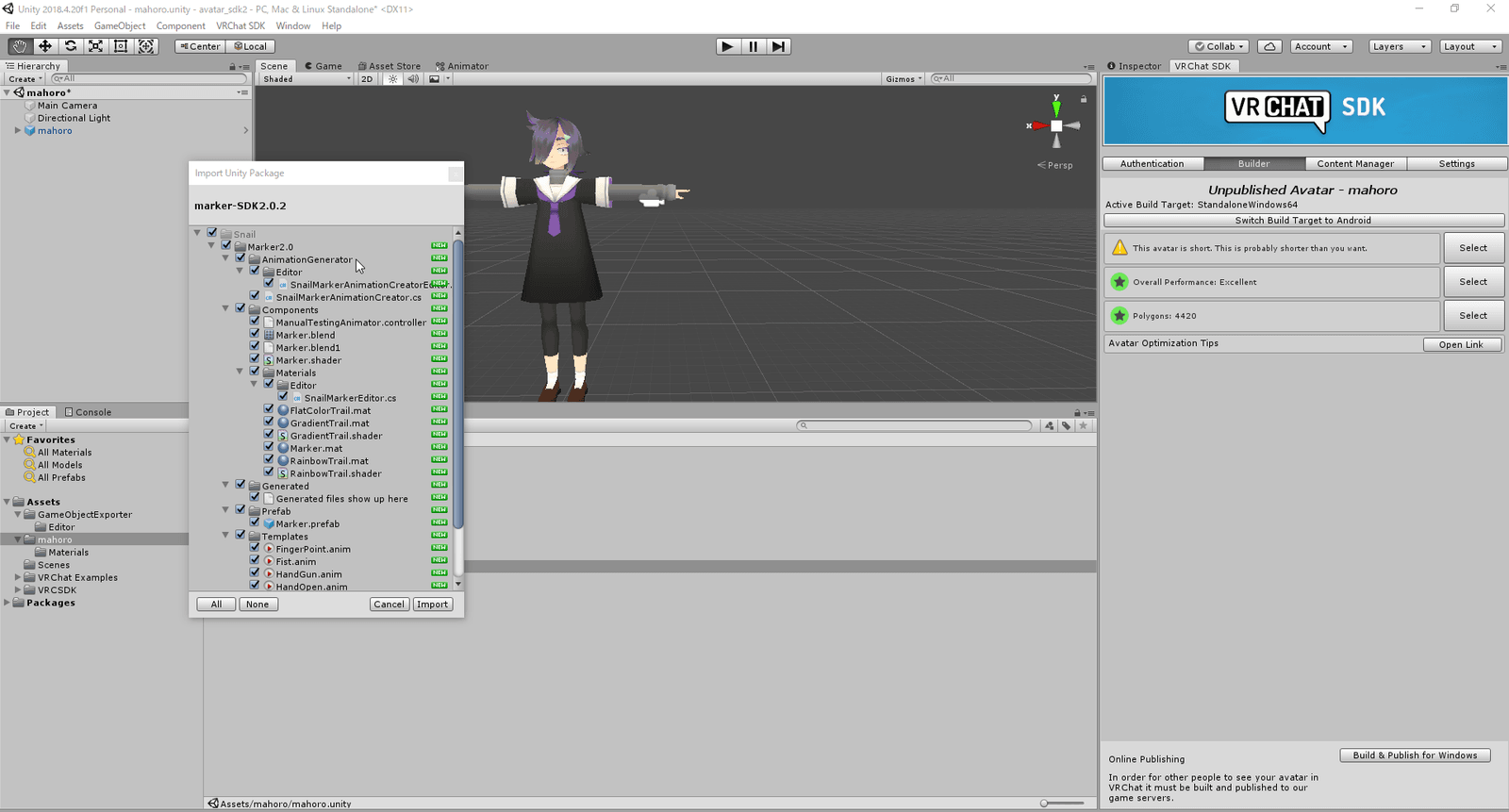Open the Layers dropdown

pyautogui.click(x=1399, y=46)
